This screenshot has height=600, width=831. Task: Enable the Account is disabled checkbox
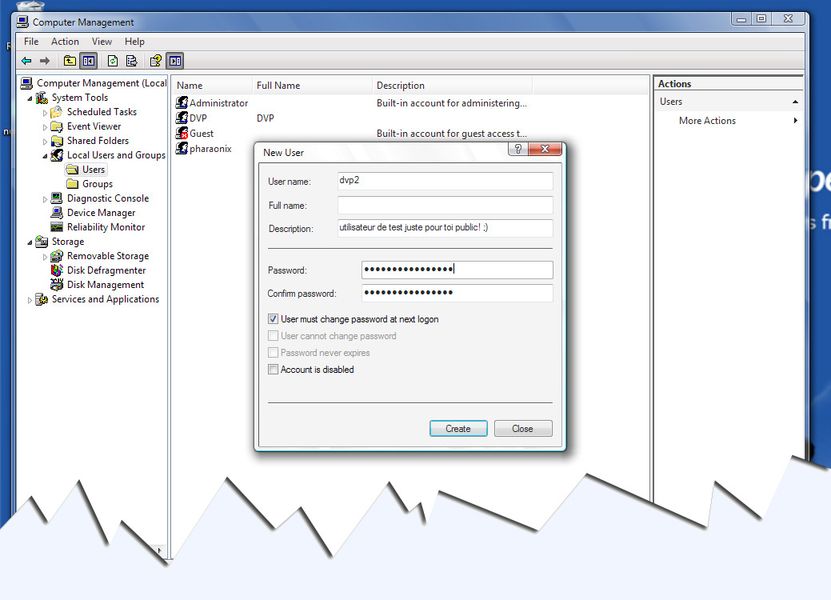[273, 370]
